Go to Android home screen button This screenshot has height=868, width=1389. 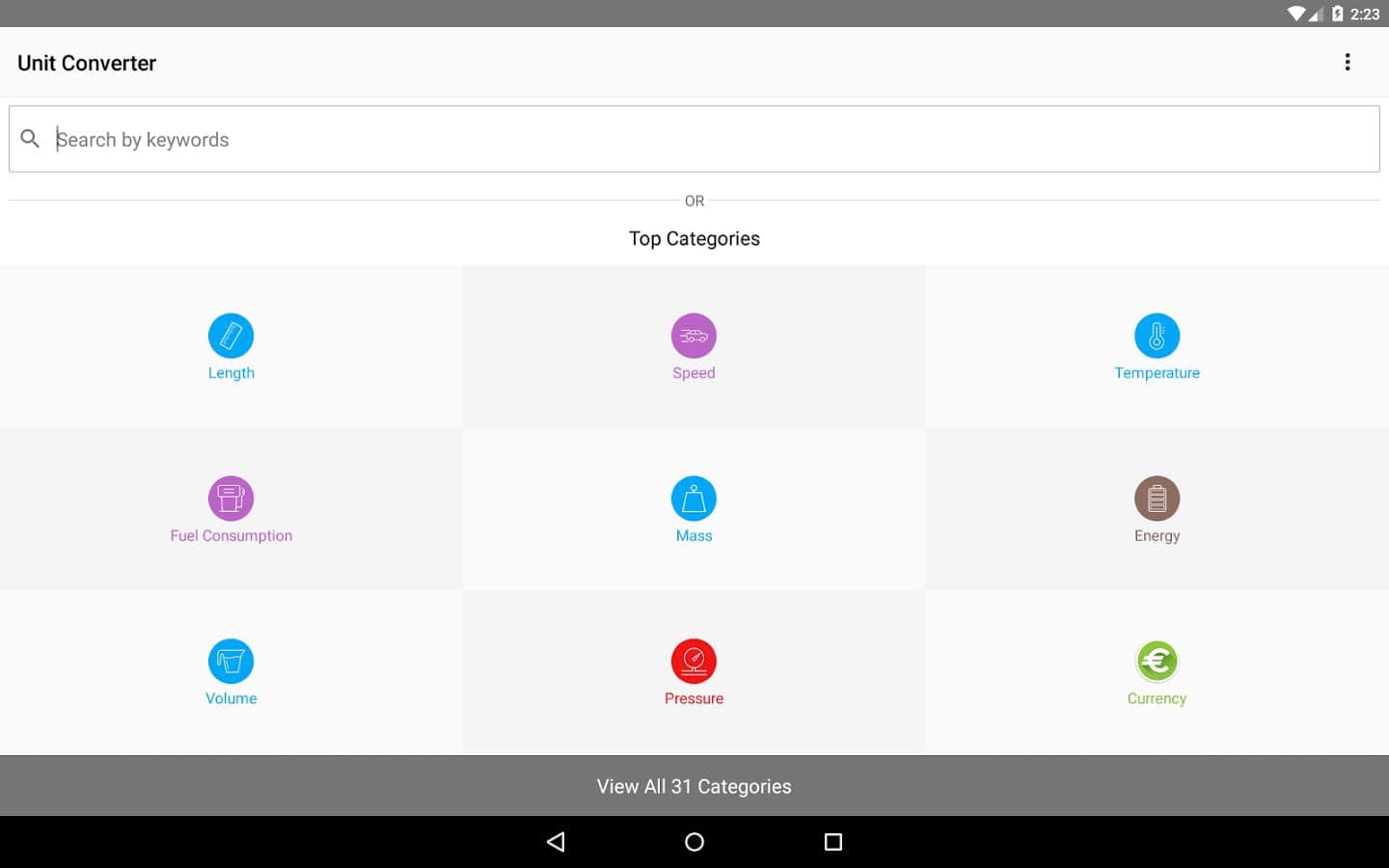tap(694, 842)
